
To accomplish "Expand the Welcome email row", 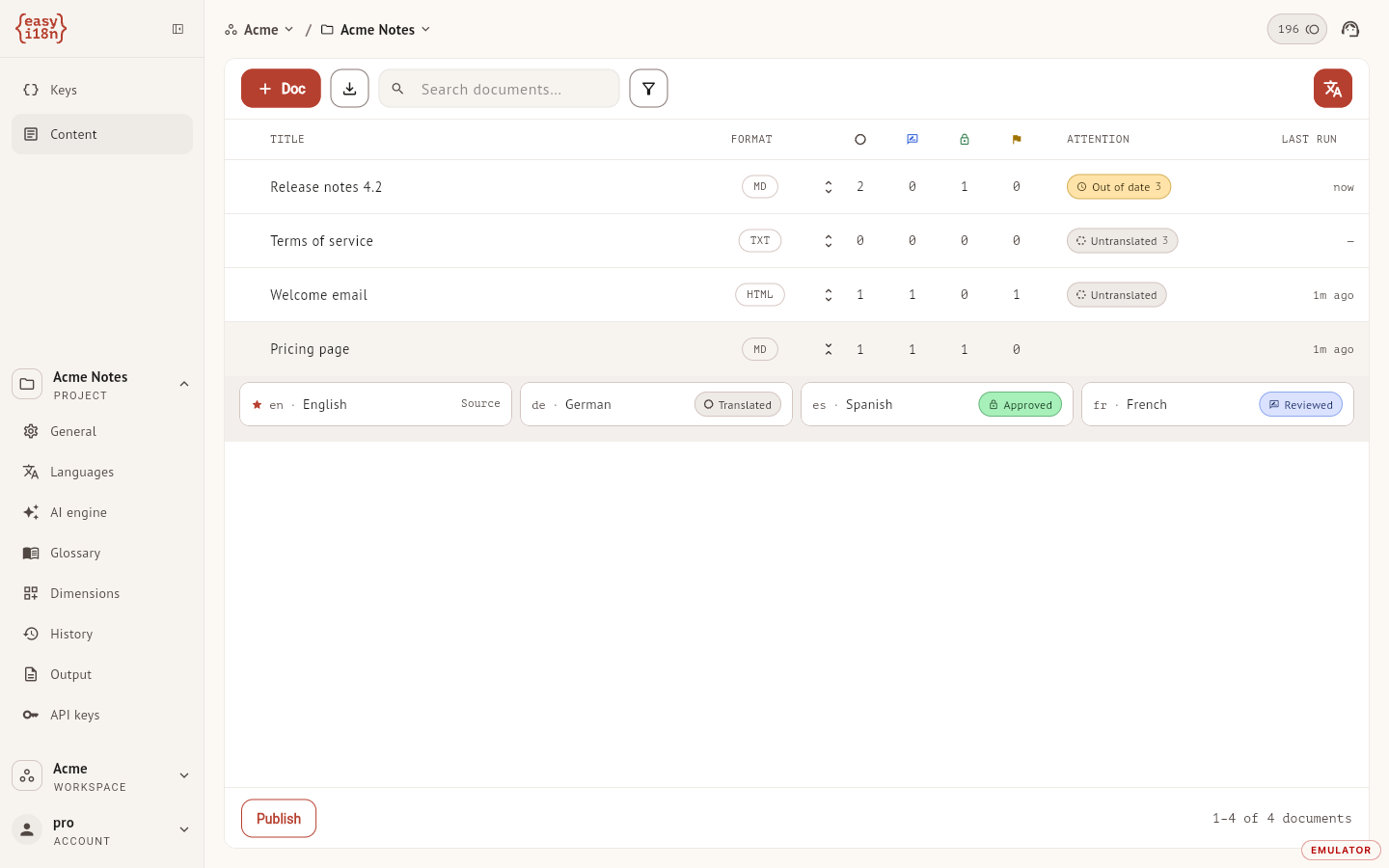I will [828, 295].
